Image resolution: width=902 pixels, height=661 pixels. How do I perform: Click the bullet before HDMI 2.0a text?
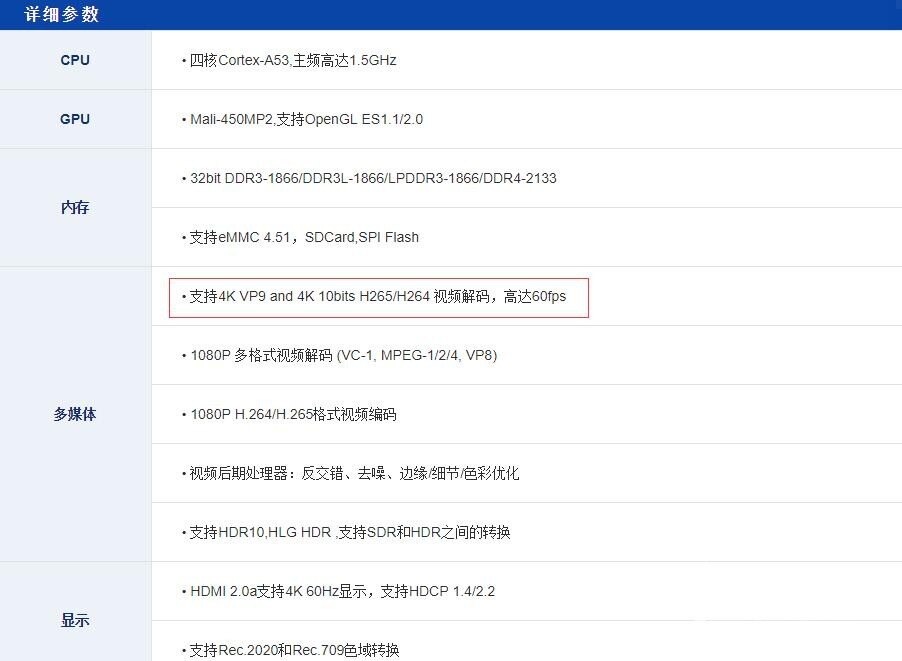pyautogui.click(x=184, y=591)
